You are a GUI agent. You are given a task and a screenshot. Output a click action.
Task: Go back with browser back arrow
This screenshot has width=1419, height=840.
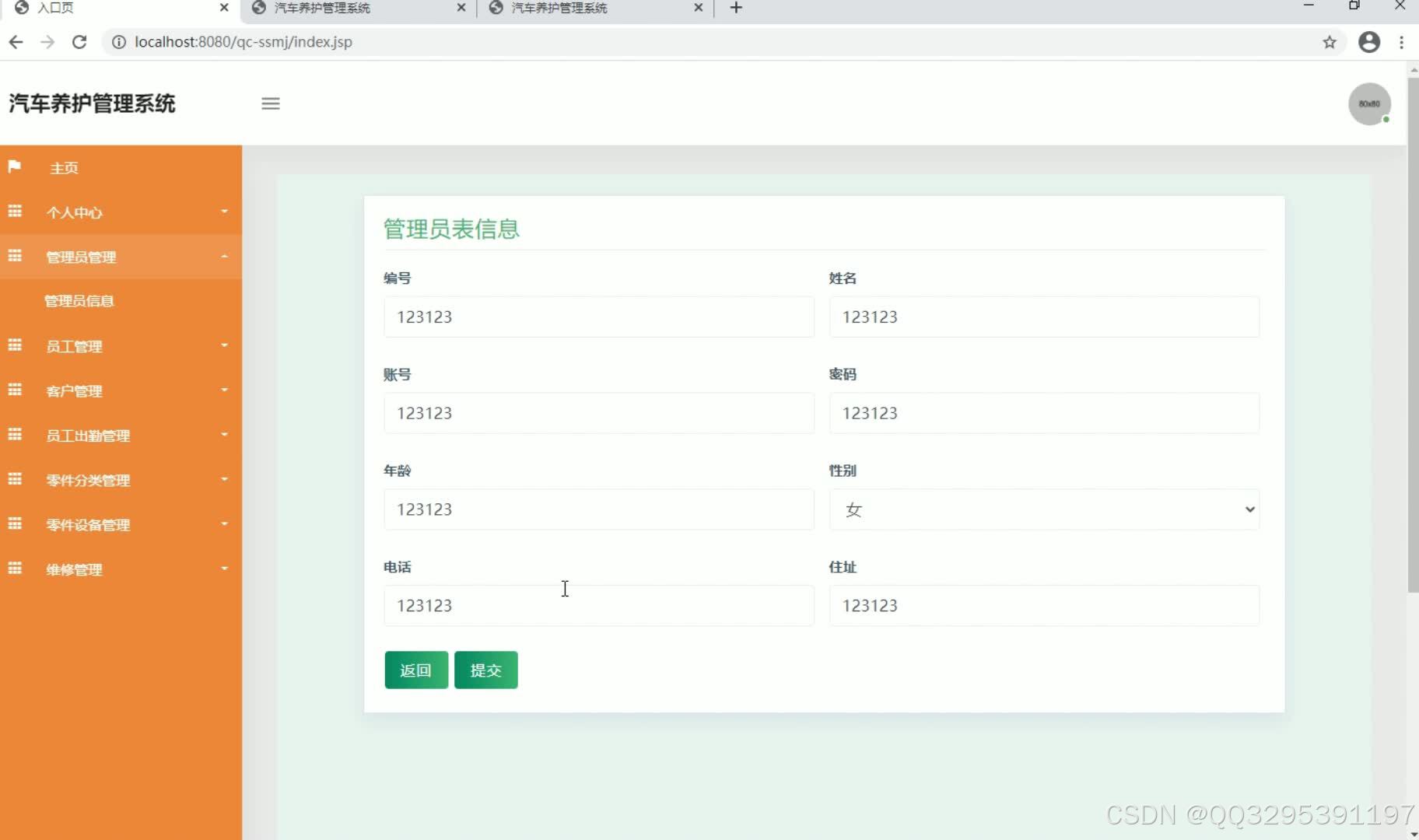point(16,42)
